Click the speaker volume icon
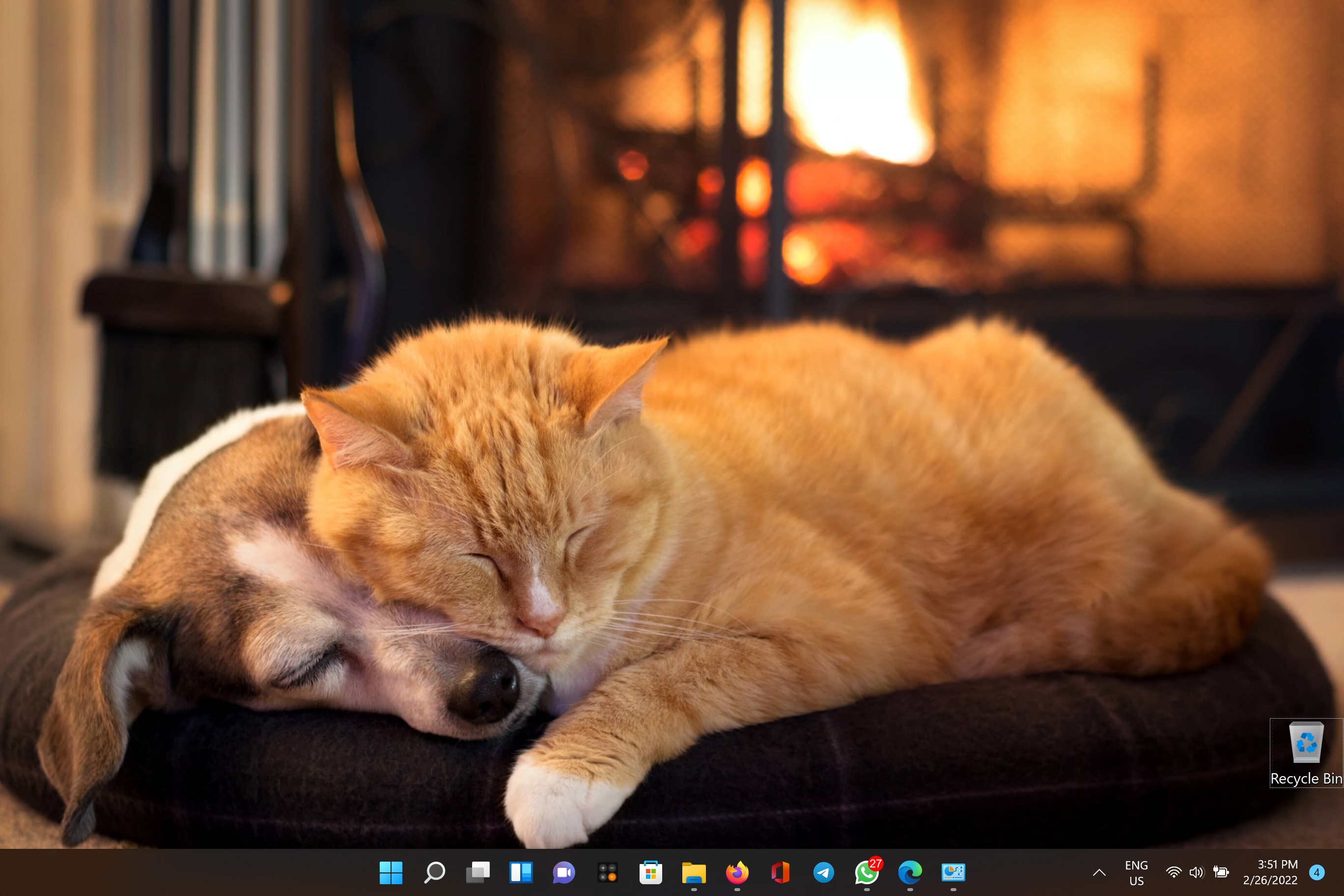The width and height of the screenshot is (1344, 896). coord(1196,872)
